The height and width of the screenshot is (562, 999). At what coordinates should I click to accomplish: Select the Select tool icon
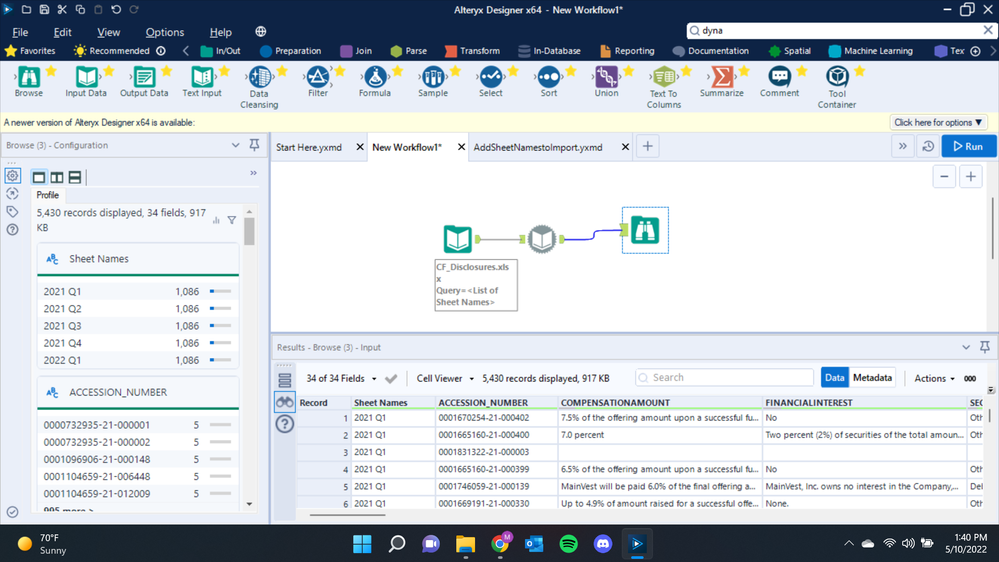(491, 77)
